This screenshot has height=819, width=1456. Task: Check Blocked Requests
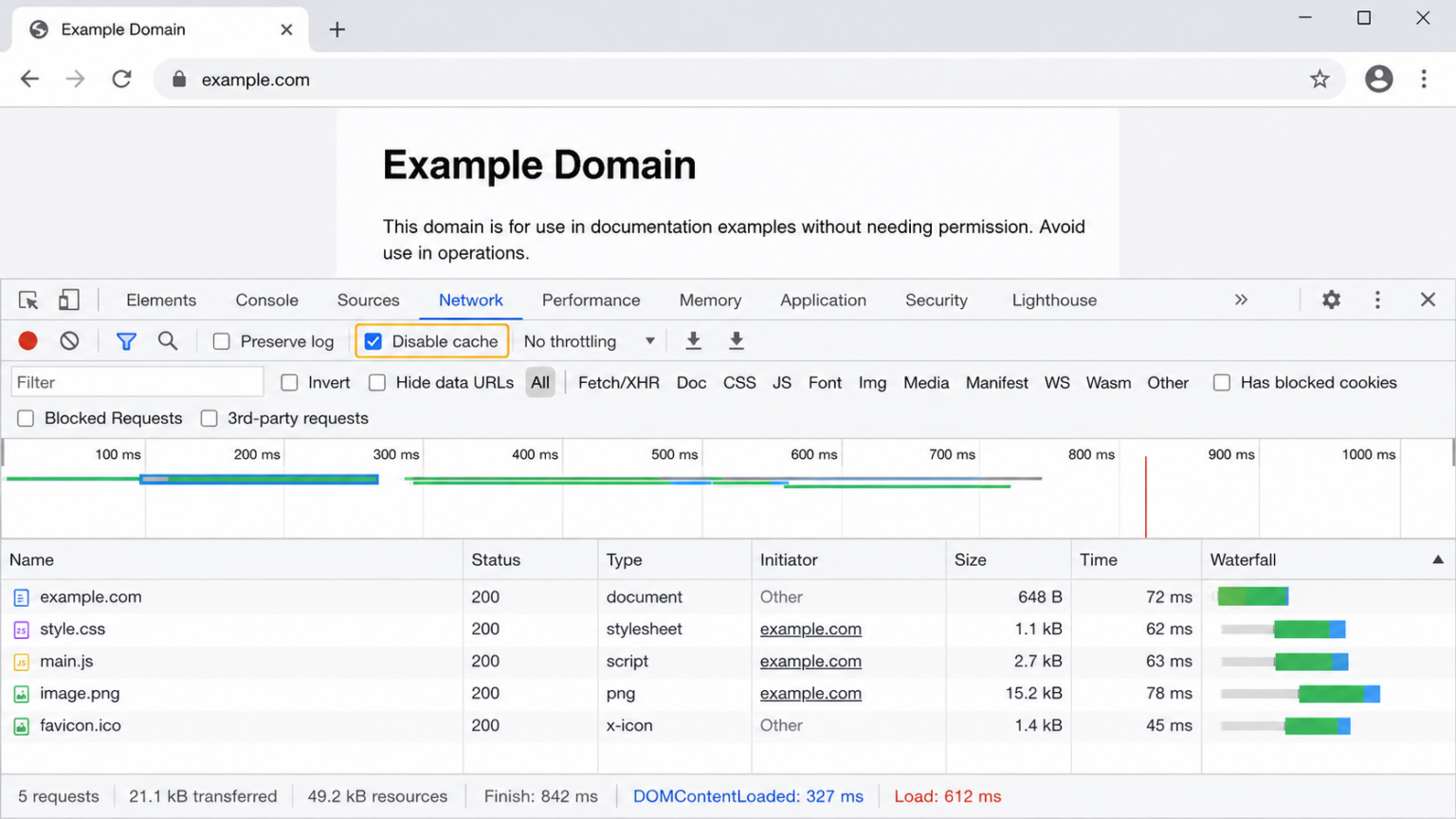coord(26,419)
